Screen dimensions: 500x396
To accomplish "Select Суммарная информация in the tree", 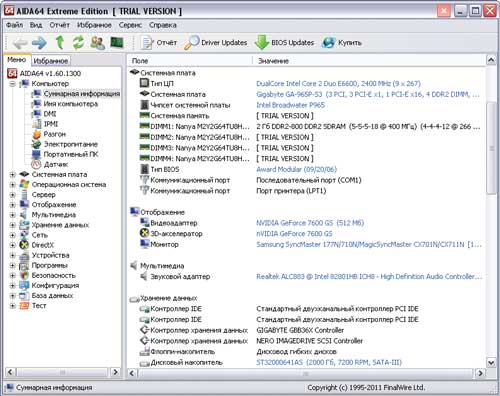I will pyautogui.click(x=82, y=94).
